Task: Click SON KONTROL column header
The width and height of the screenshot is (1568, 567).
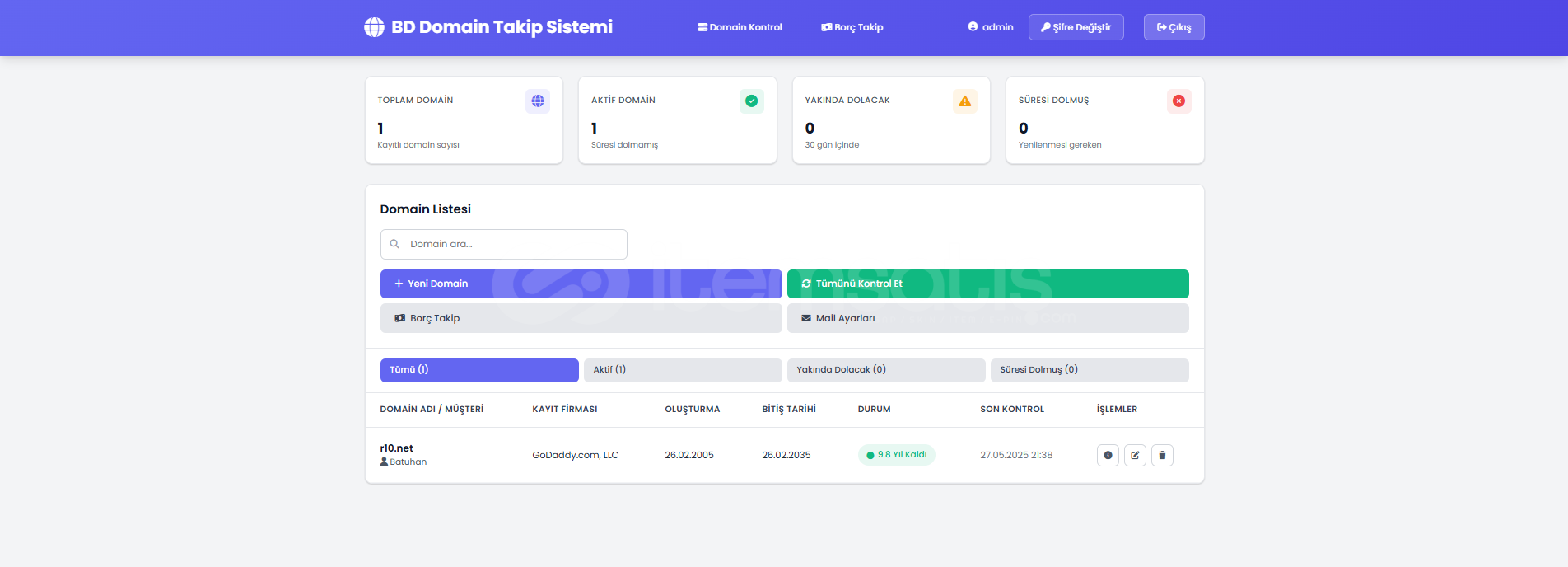Action: point(1012,410)
